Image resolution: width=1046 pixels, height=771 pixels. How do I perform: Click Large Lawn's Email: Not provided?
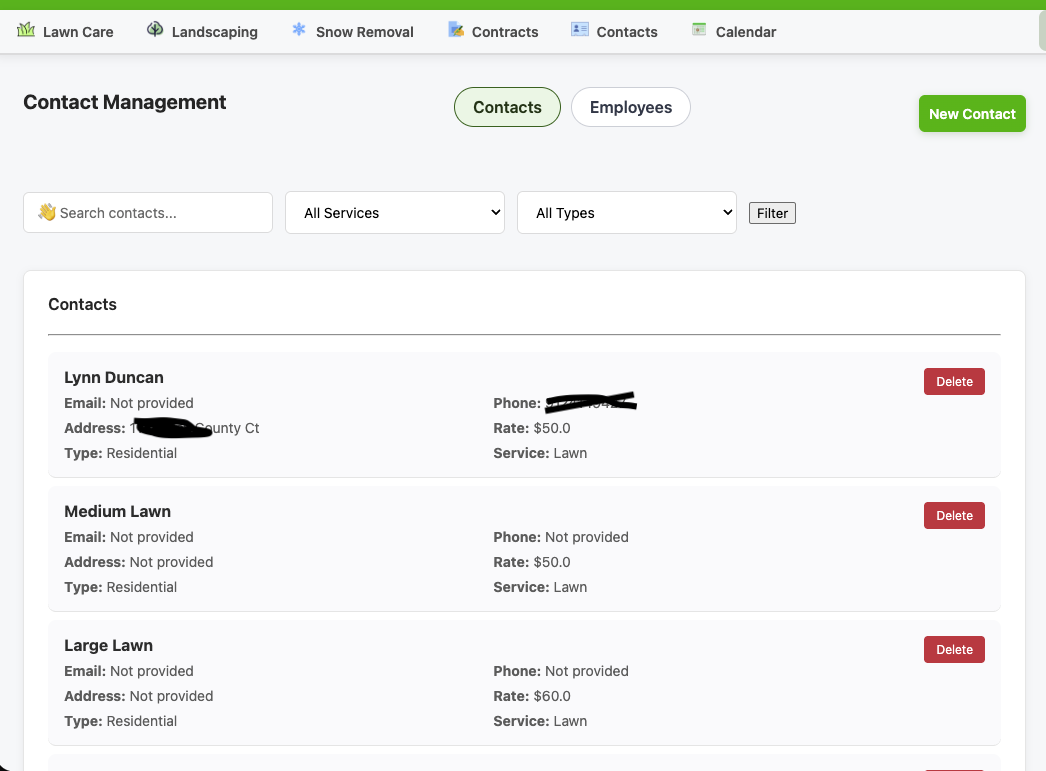pos(129,671)
